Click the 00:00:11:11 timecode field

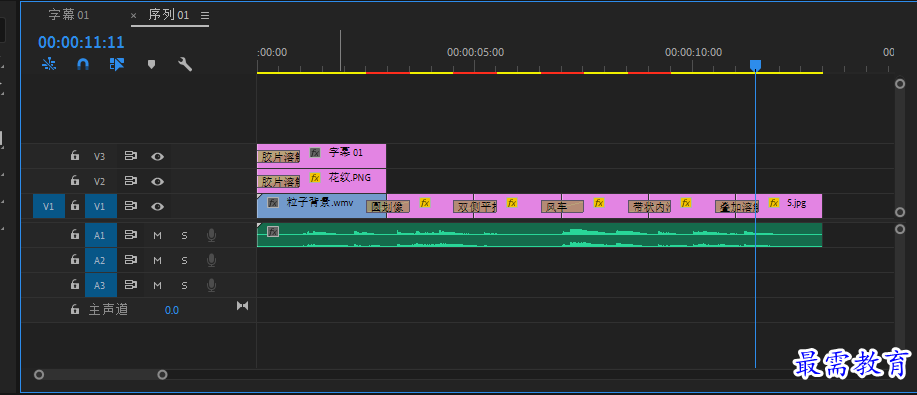(x=81, y=42)
